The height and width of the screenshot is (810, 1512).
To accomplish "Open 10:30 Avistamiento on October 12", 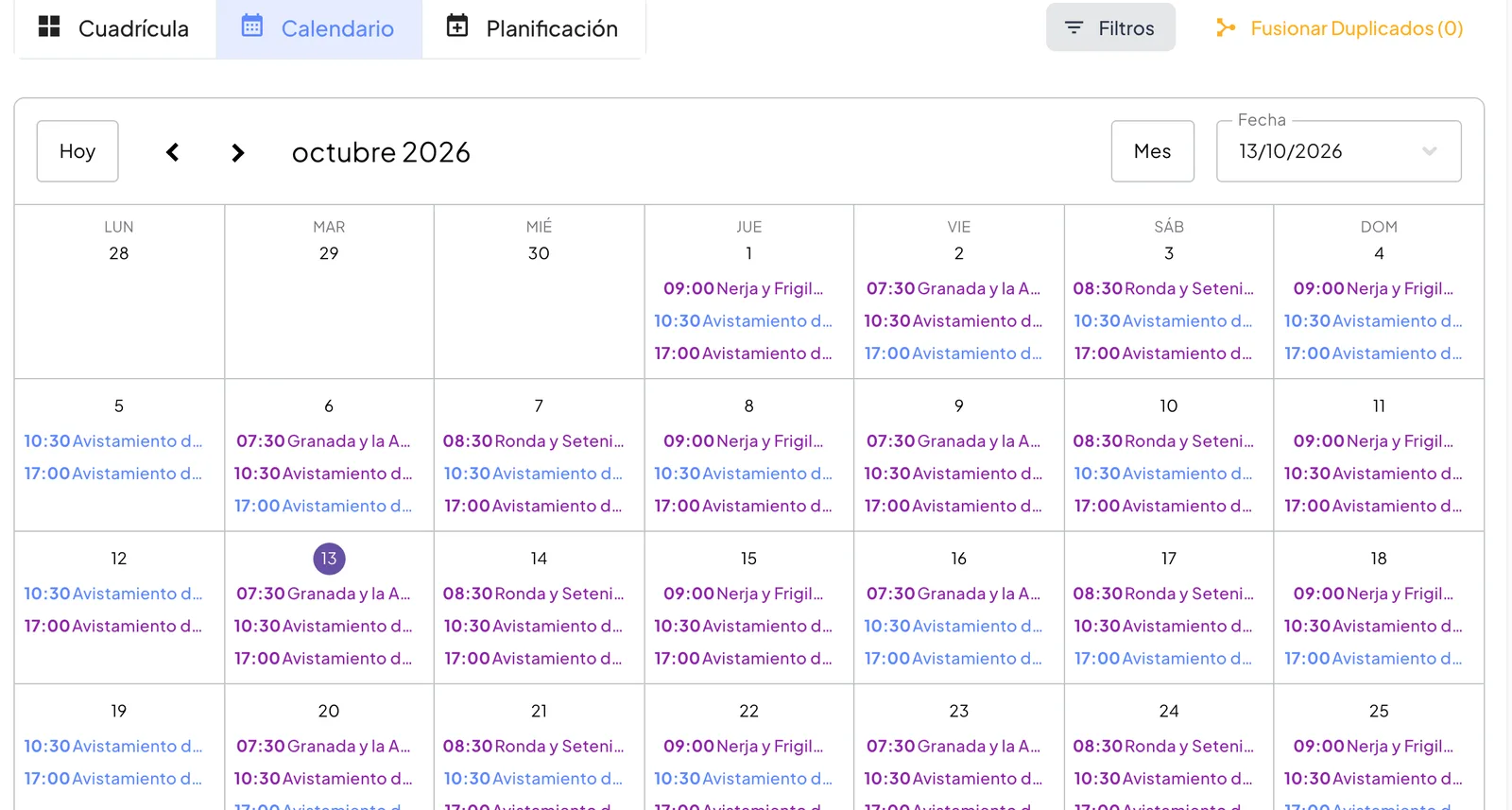I will [113, 594].
